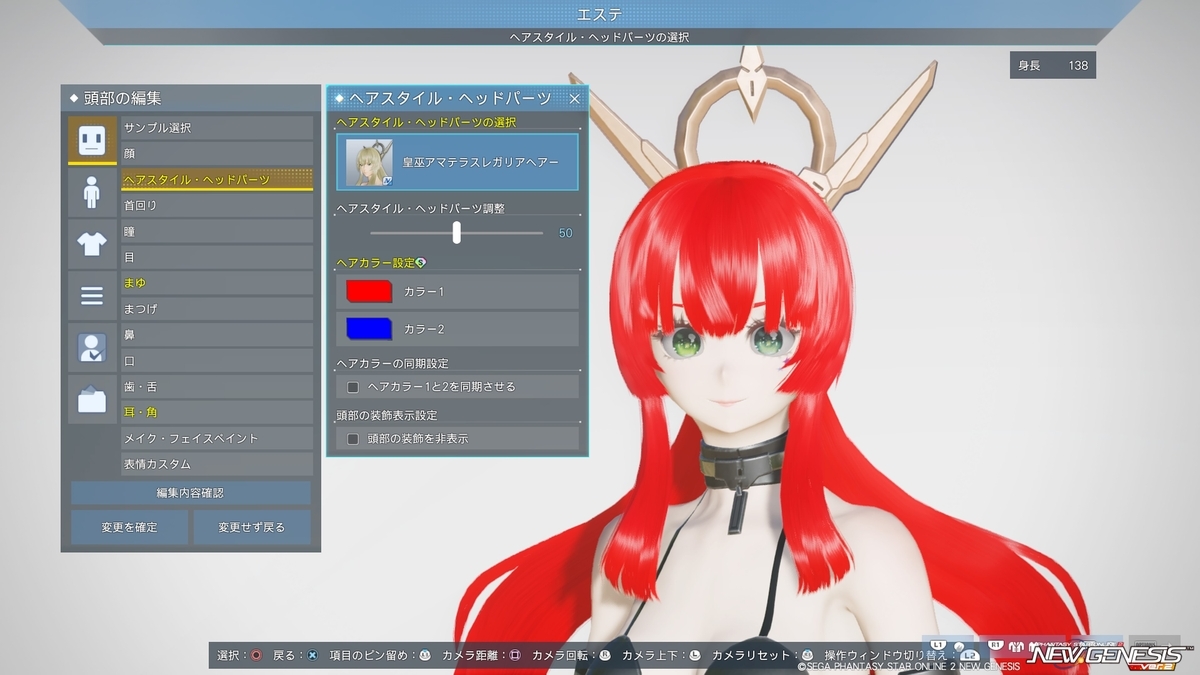Image resolution: width=1200 pixels, height=675 pixels.
Task: Select まゆ in the head menu
Action: (x=217, y=283)
